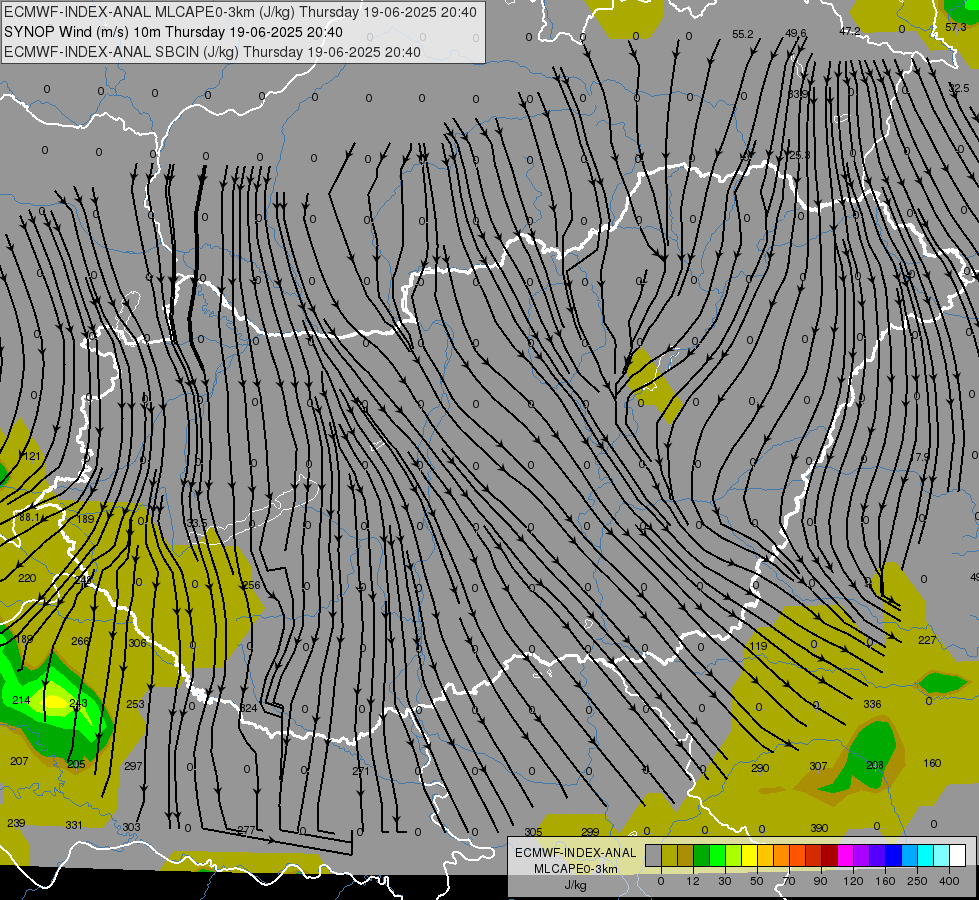
Task: Select the map value 336
Action: [872, 705]
